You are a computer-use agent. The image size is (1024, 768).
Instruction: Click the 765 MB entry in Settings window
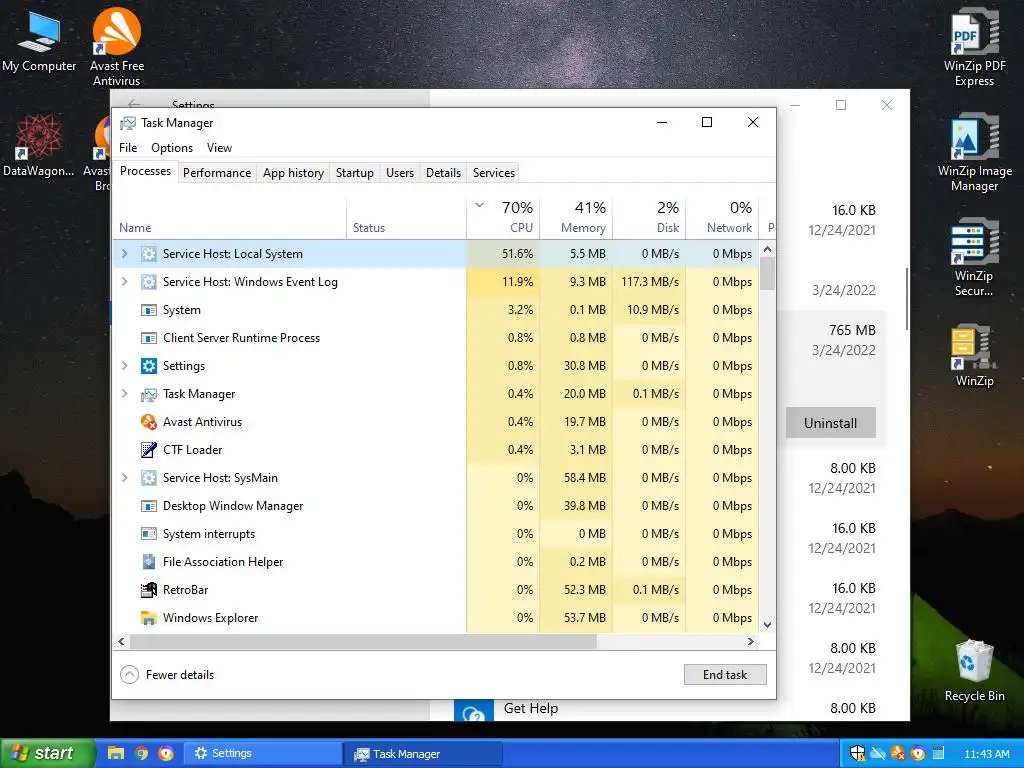[852, 330]
